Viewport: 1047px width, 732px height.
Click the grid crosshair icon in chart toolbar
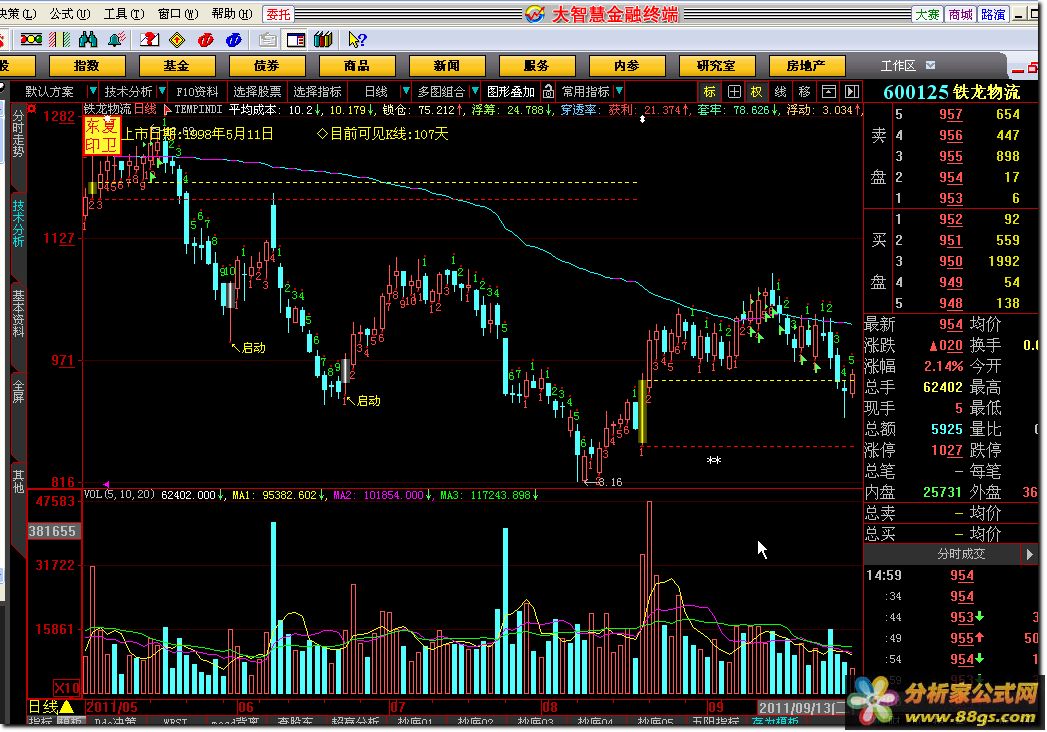pyautogui.click(x=734, y=92)
